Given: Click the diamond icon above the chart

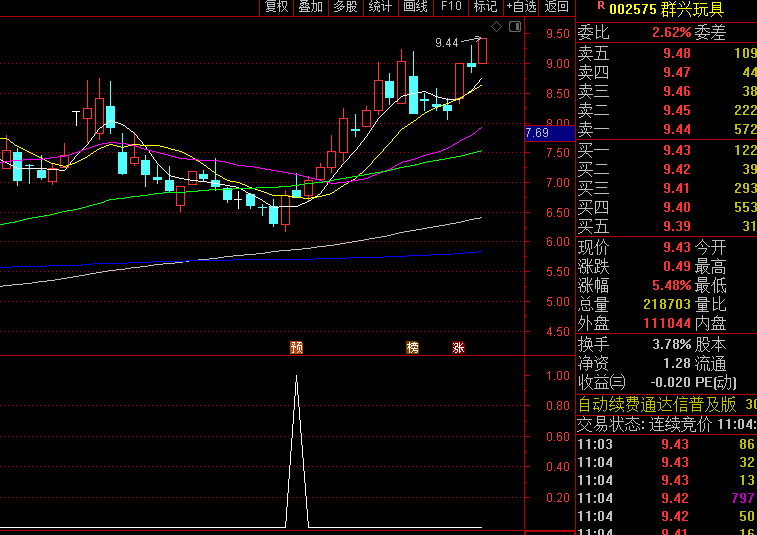Looking at the screenshot, I should [x=496, y=27].
